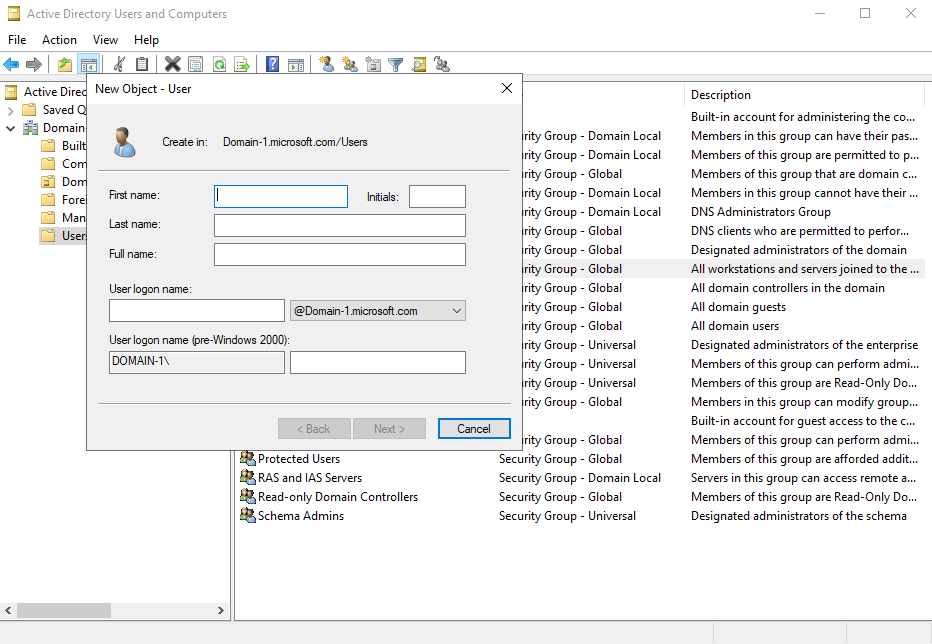Select the Delete toolbar icon
This screenshot has width=932, height=644.
(x=172, y=64)
